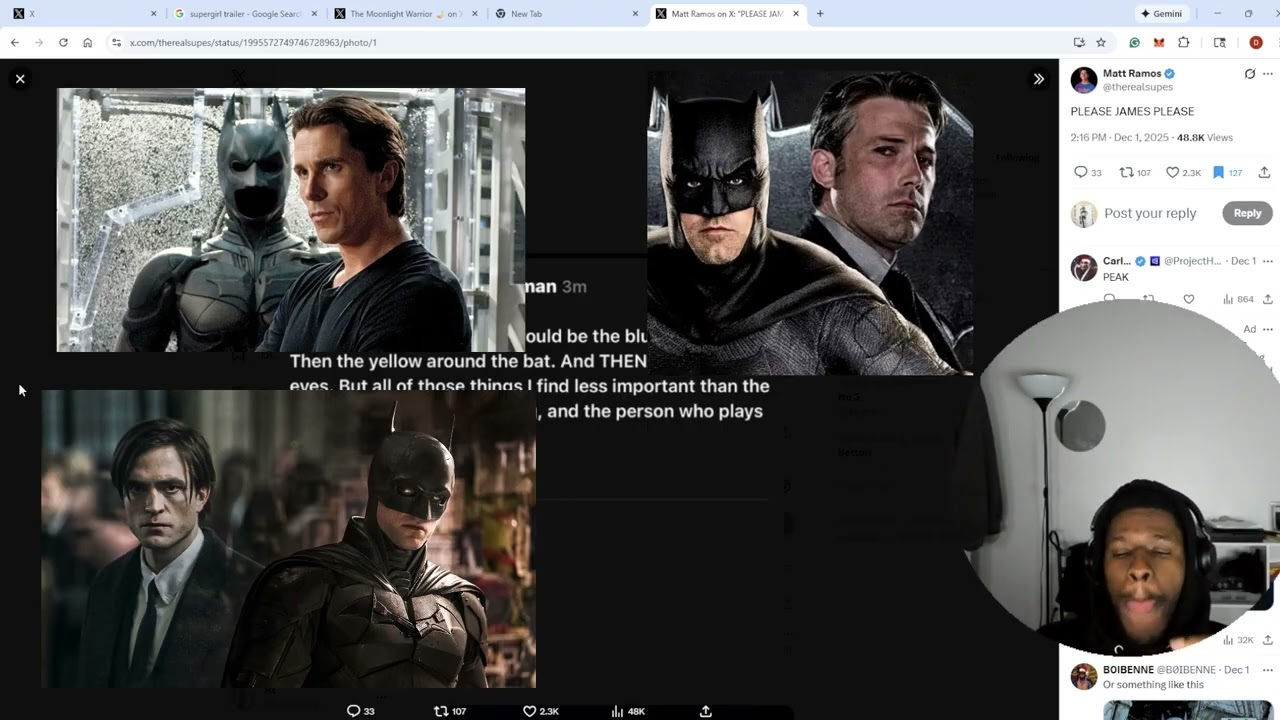
Task: Click the Grok explain icon on post
Action: click(x=1250, y=74)
